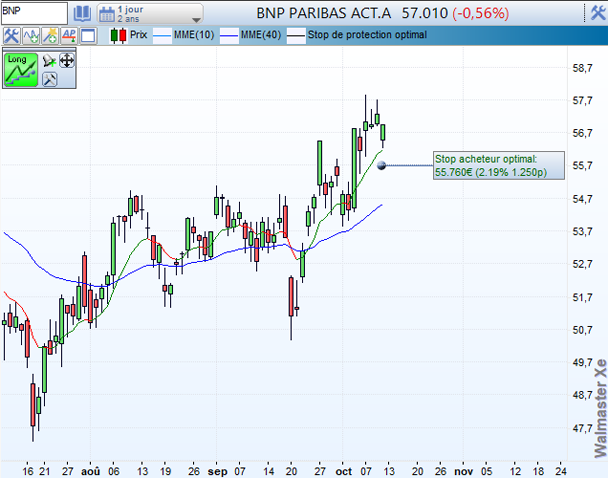Click the AP toolbar icon
Screen dimensions: 608x478
pyautogui.click(x=69, y=36)
